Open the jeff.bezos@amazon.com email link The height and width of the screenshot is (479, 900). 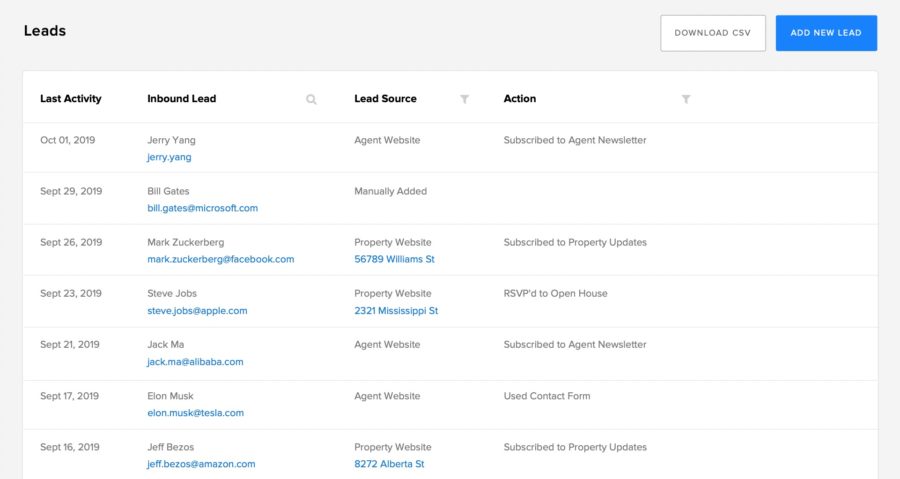pyautogui.click(x=201, y=464)
